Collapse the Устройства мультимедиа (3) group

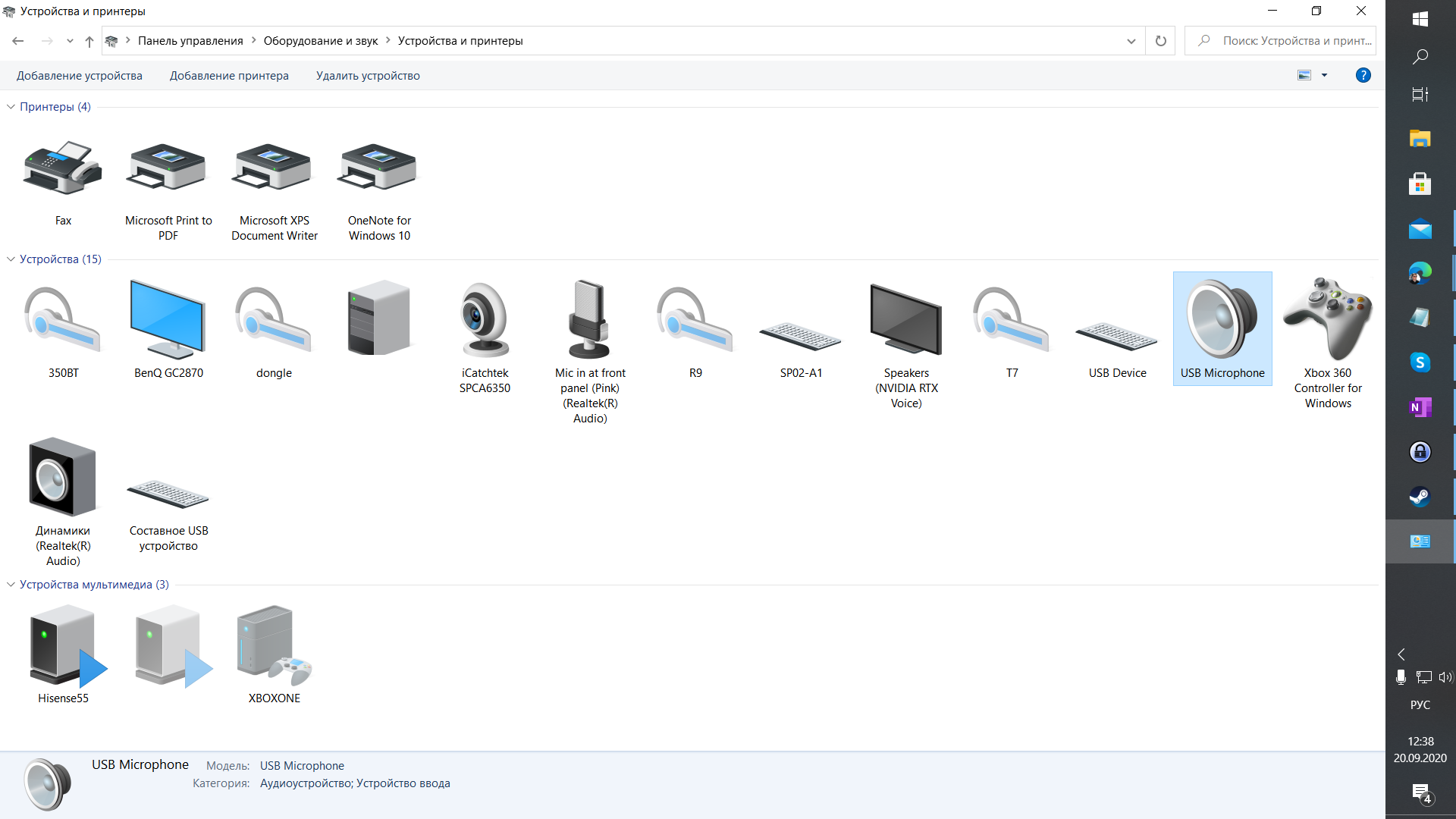(11, 585)
